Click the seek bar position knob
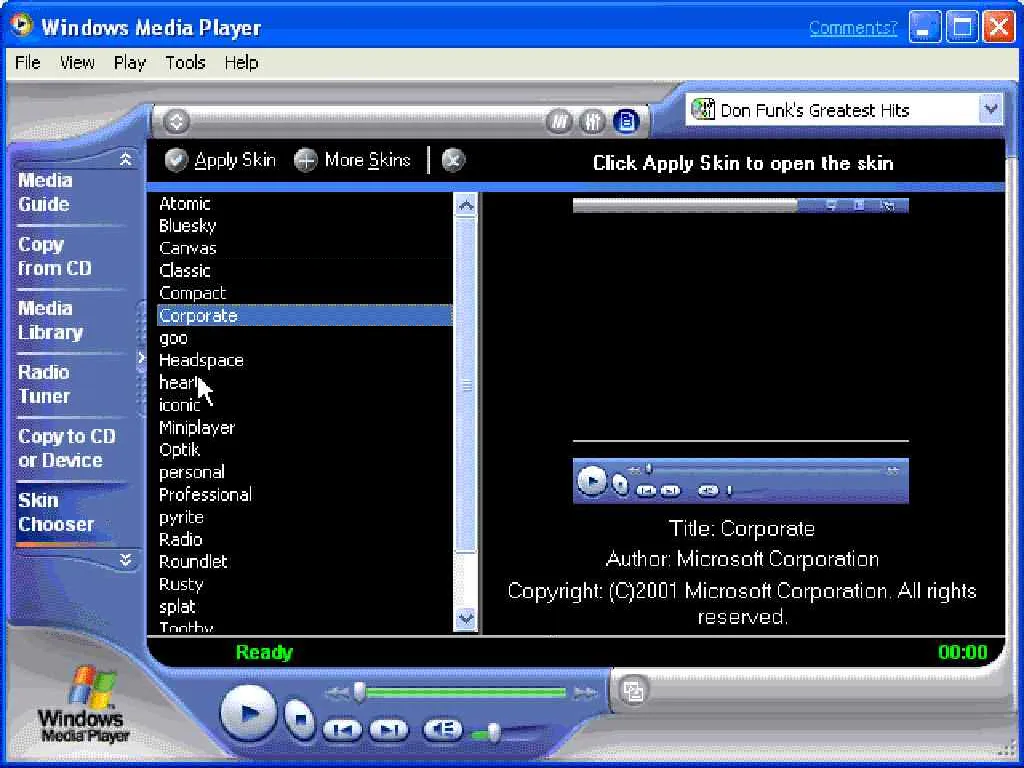Image resolution: width=1024 pixels, height=768 pixels. point(359,692)
